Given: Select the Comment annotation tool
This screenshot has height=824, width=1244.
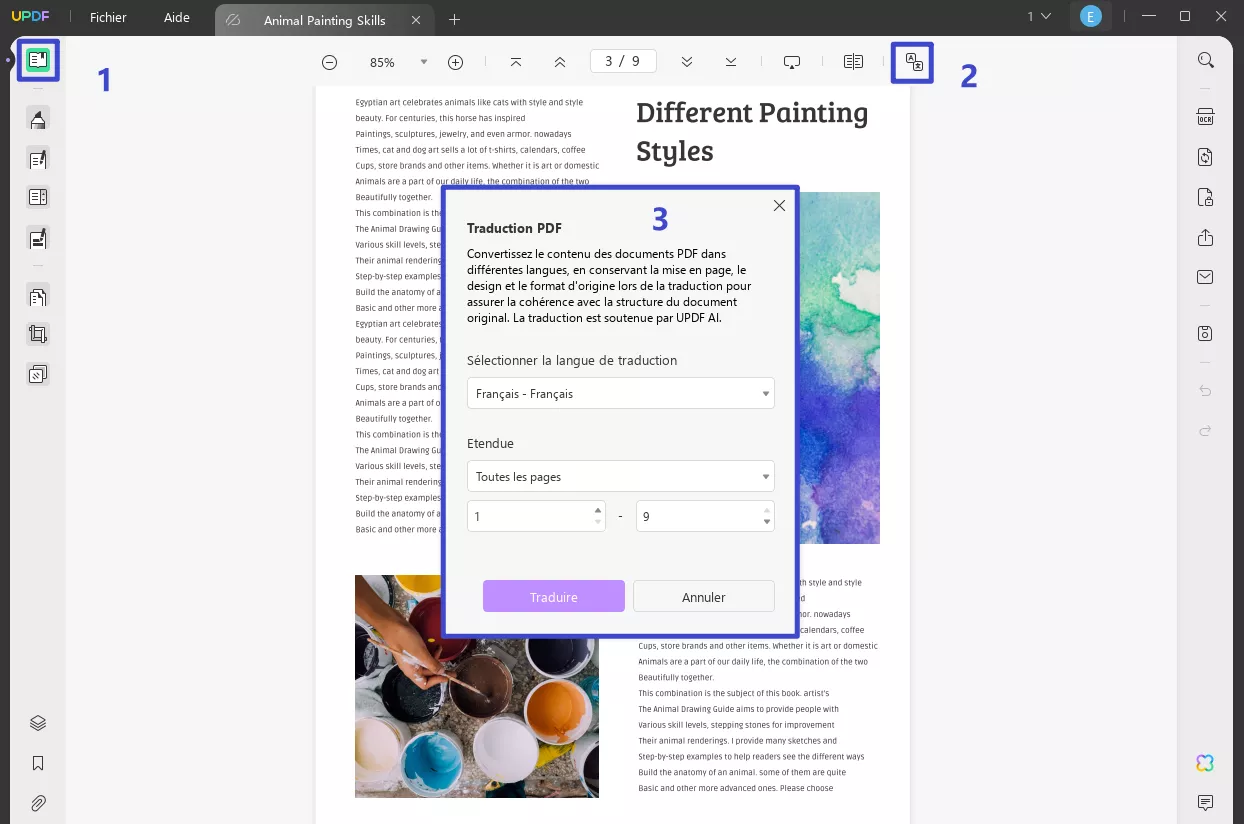Looking at the screenshot, I should [x=38, y=118].
